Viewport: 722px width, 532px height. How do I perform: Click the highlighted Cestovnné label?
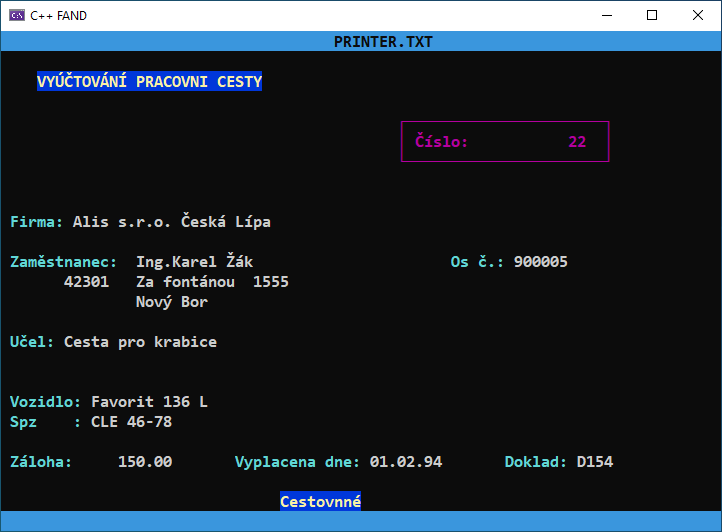(x=320, y=502)
